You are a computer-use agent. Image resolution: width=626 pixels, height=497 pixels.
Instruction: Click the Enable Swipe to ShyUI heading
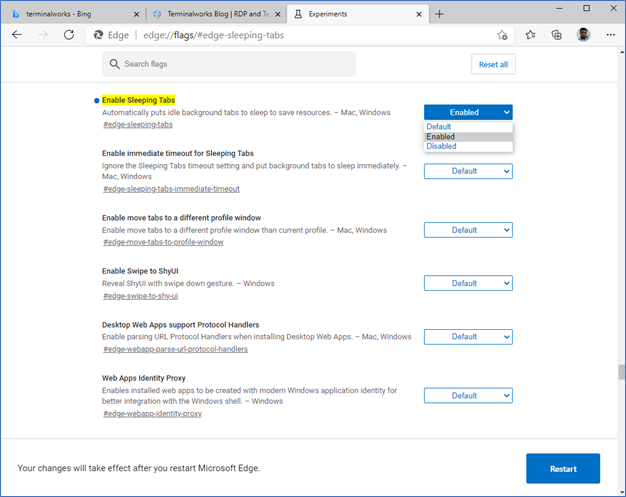140,271
